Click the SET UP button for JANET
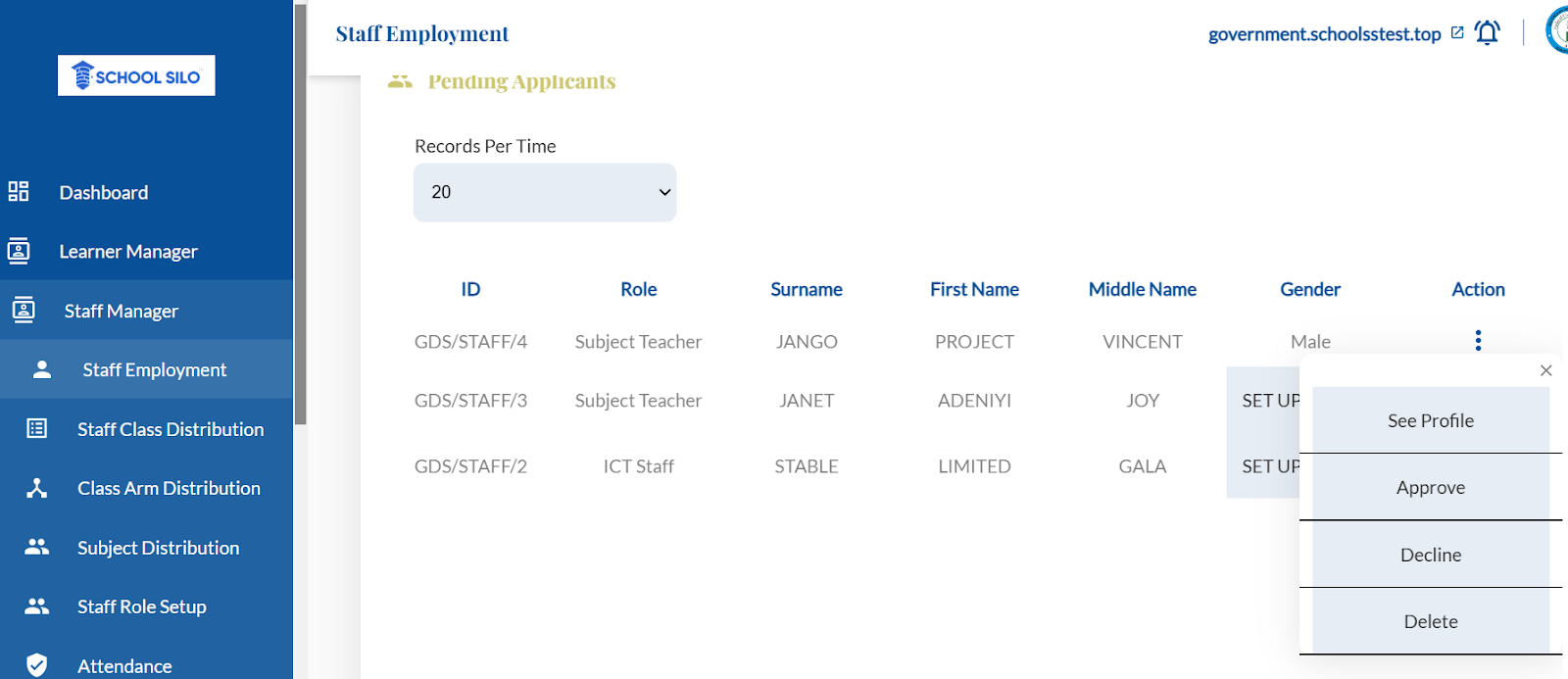Screen dimensions: 1568x679 tap(1265, 400)
